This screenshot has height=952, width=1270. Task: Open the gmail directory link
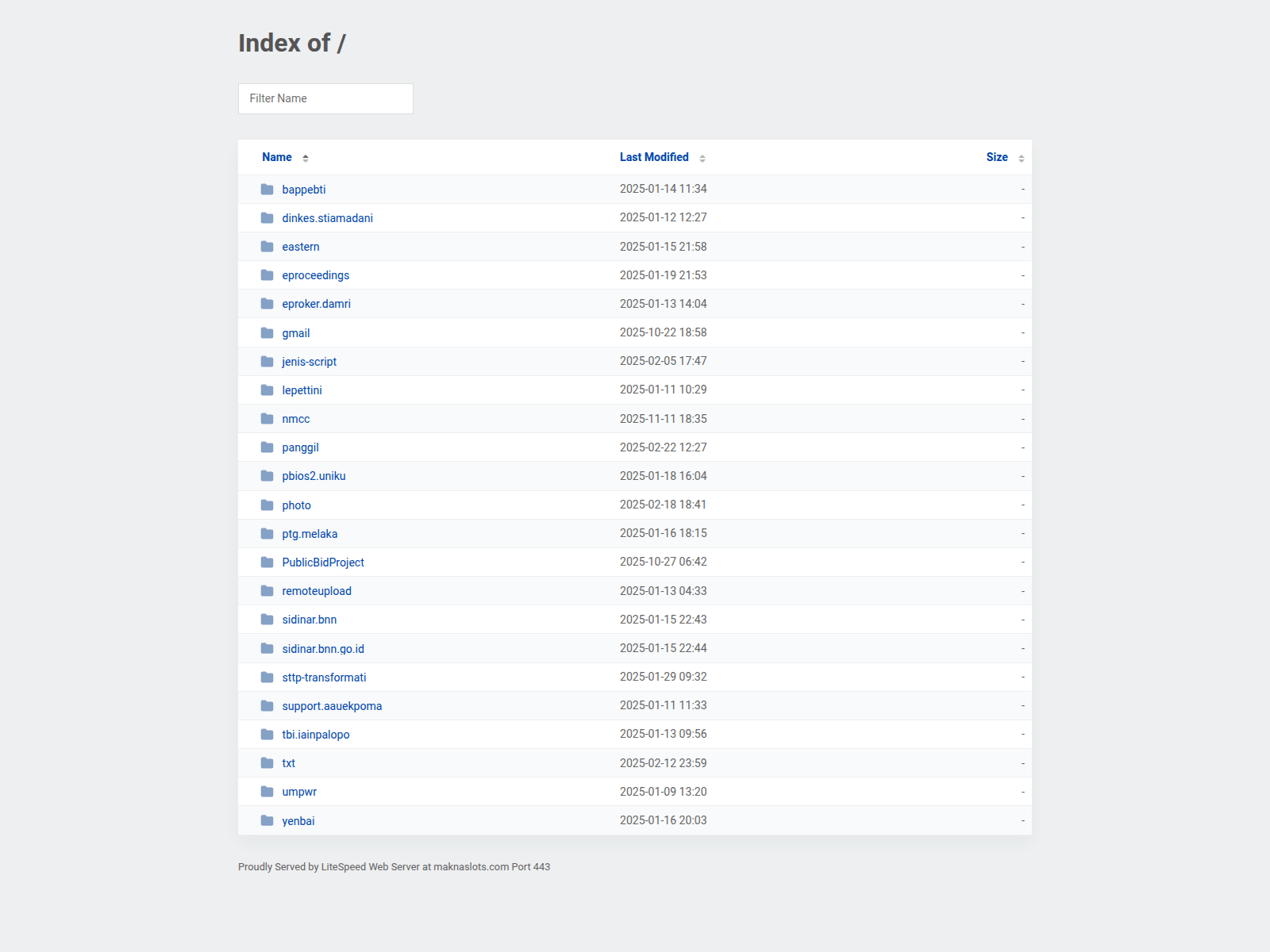coord(296,333)
